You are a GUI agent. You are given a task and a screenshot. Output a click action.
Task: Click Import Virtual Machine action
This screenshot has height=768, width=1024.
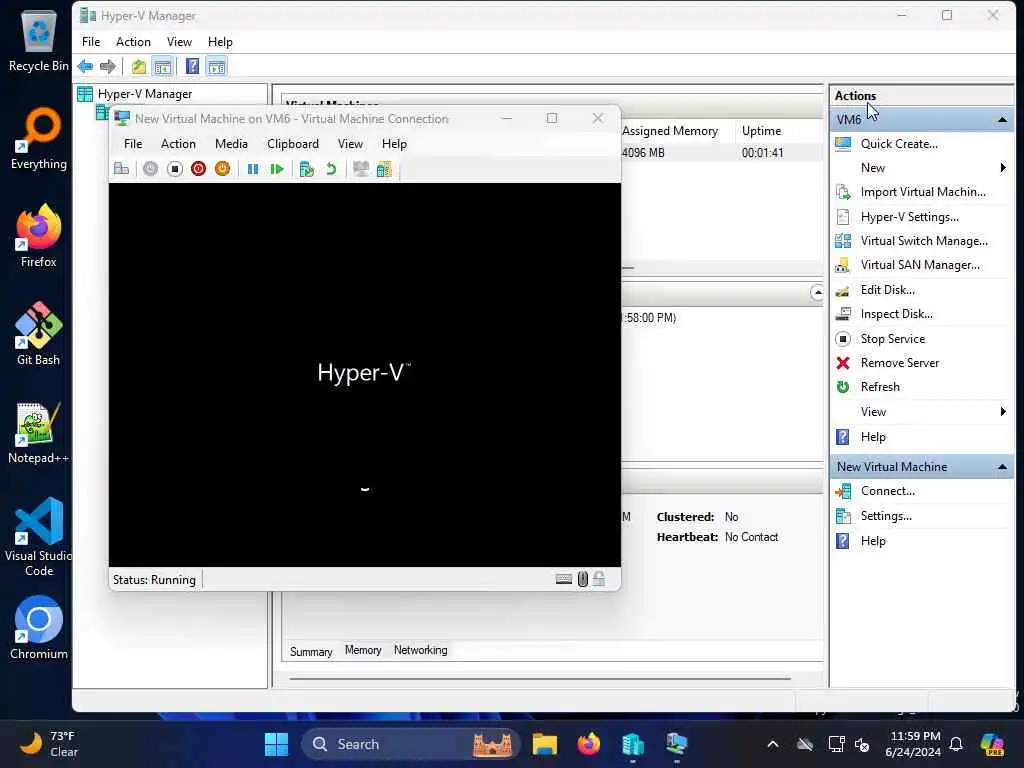coord(923,192)
